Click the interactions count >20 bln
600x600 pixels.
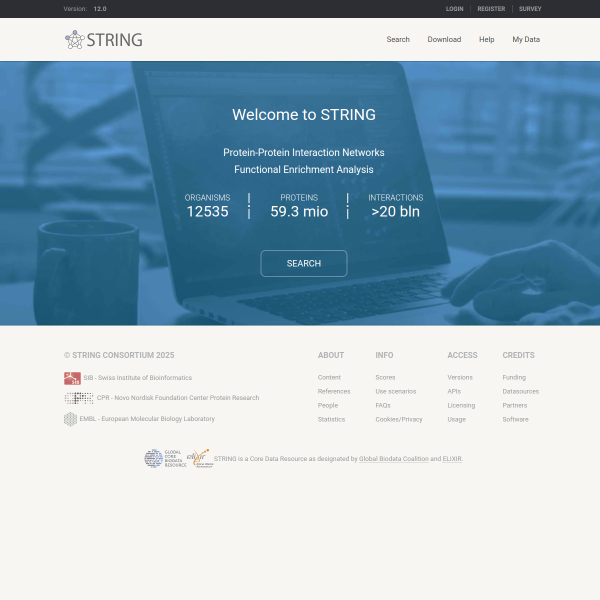click(396, 212)
